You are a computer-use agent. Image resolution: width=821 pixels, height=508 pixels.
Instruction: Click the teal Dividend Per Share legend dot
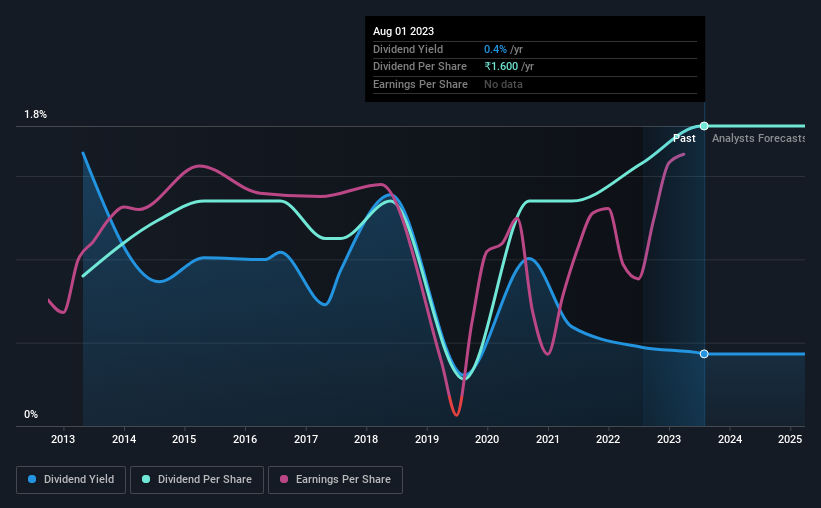[146, 479]
